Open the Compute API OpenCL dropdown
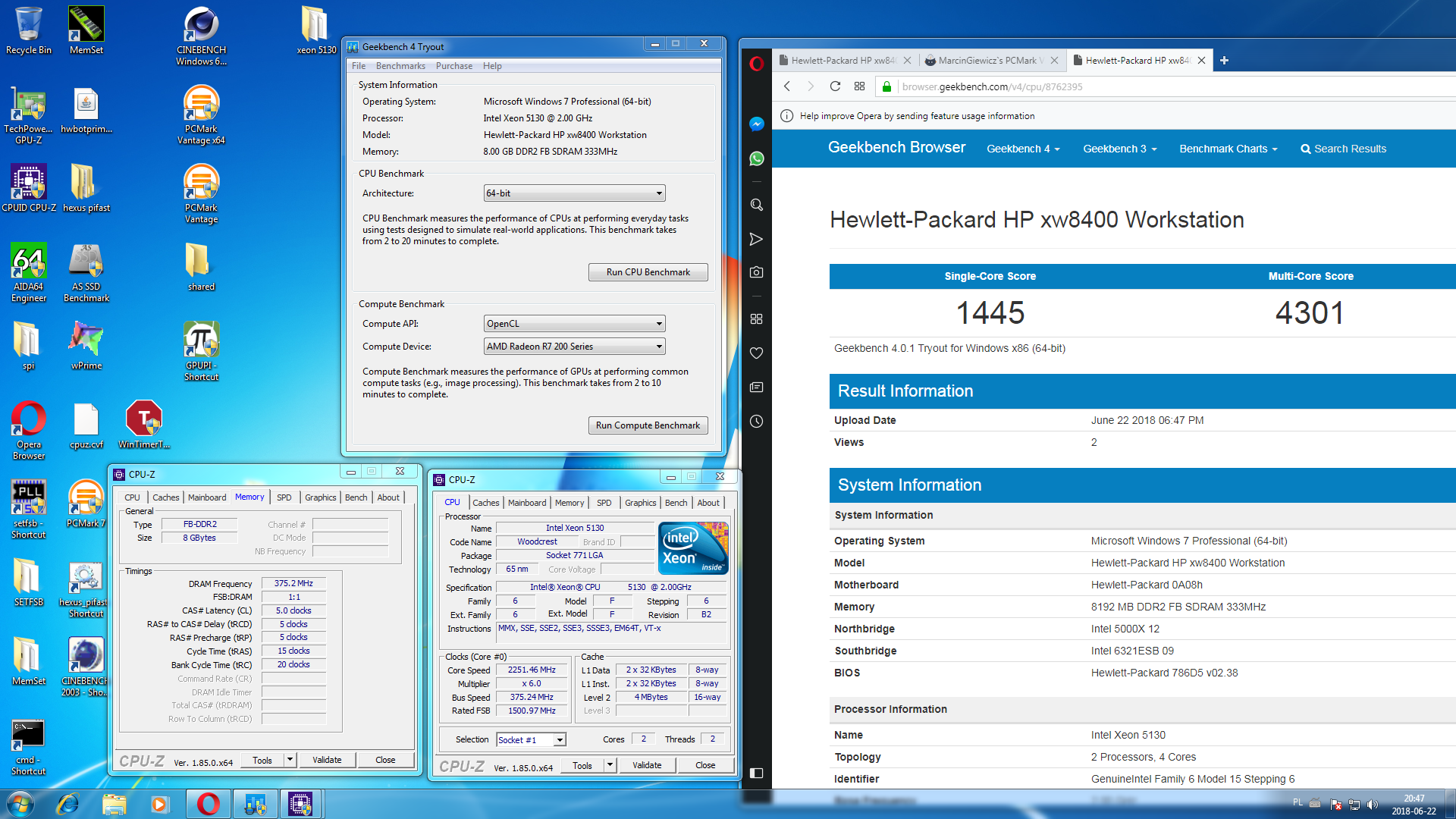Viewport: 1456px width, 819px height. (574, 324)
